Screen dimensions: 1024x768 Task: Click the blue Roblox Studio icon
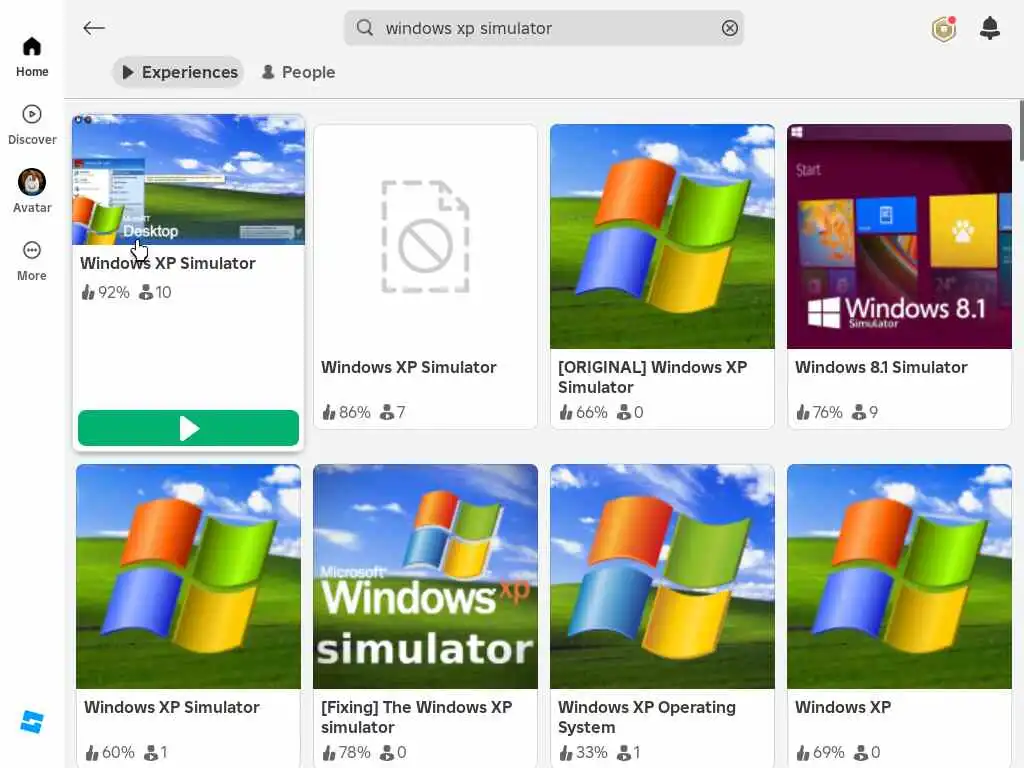click(x=31, y=722)
